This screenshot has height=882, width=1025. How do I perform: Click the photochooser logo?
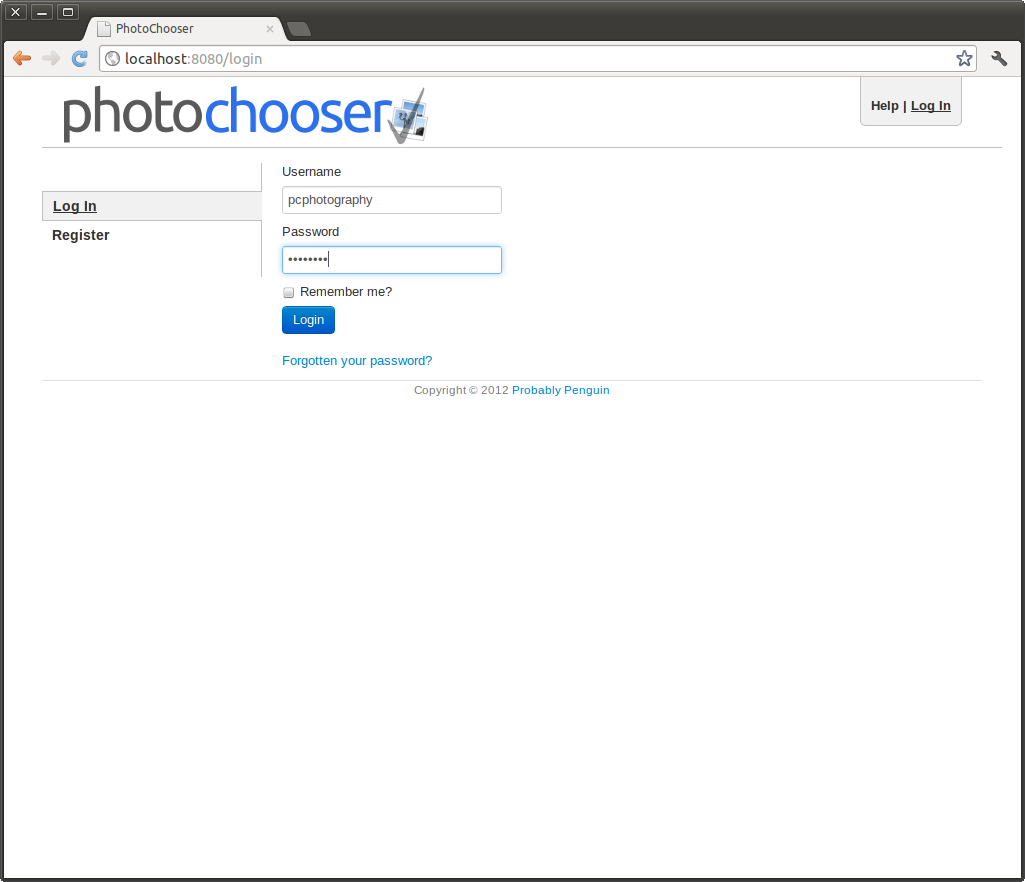[x=244, y=114]
